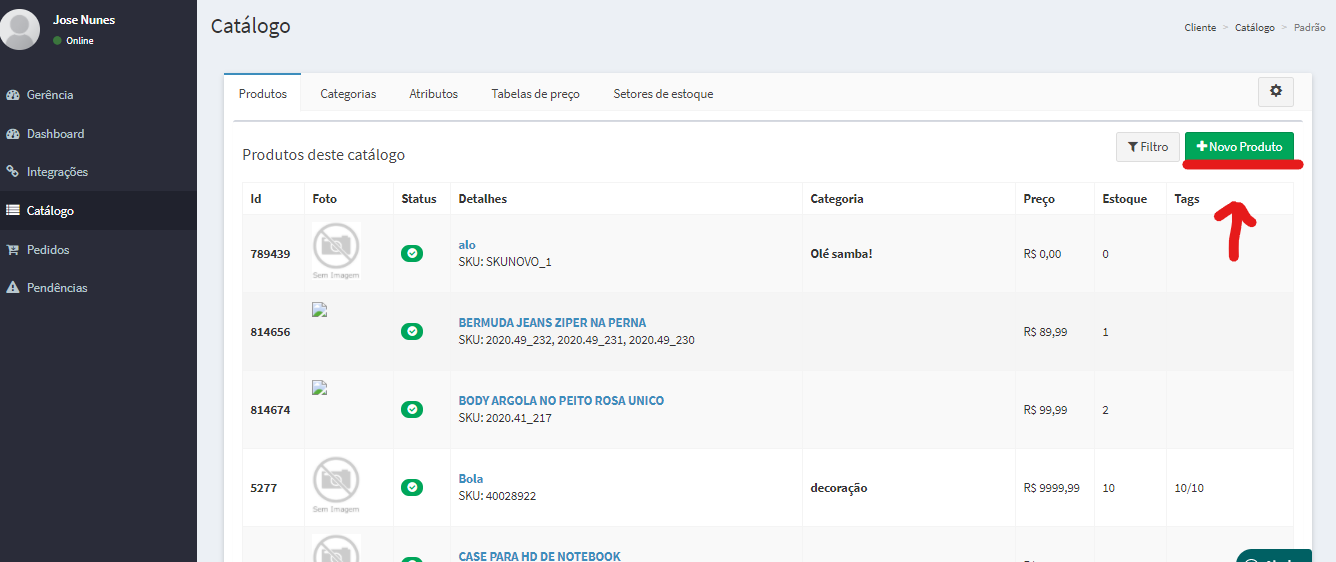Click SKU: 40028922 text
This screenshot has width=1336, height=562.
(497, 496)
